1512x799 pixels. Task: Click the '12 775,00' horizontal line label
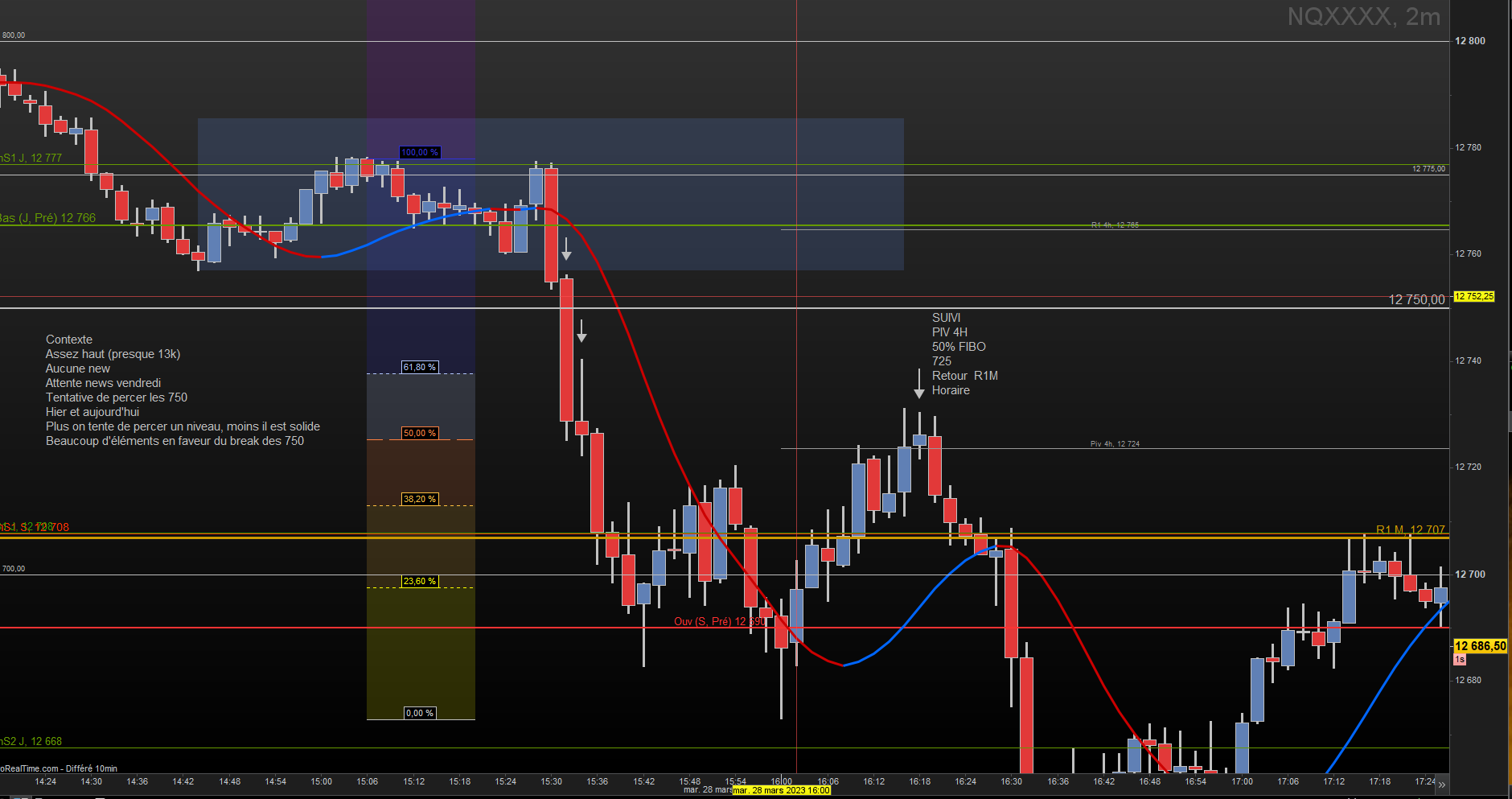[1428, 169]
